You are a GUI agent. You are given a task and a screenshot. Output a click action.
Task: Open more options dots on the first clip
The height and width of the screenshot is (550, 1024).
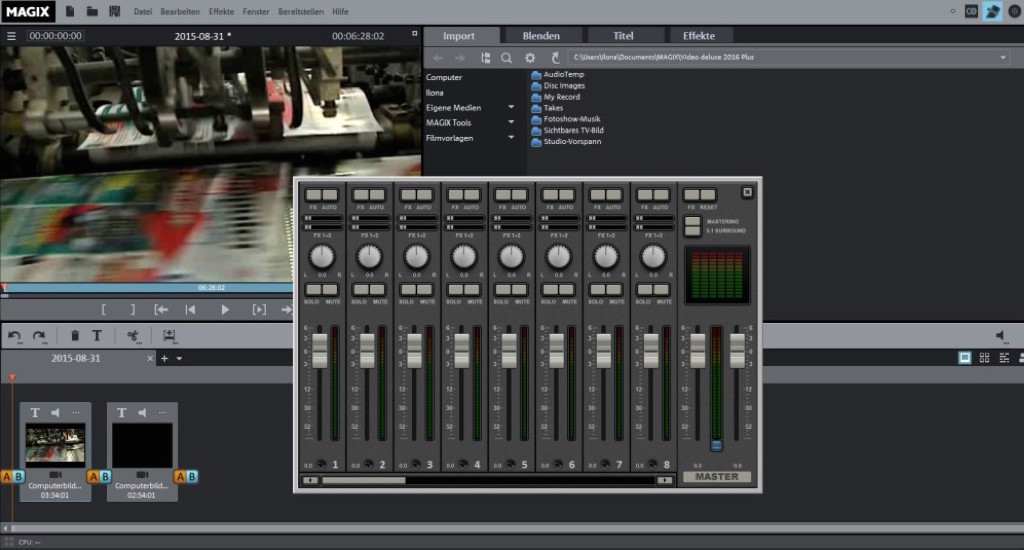click(76, 413)
